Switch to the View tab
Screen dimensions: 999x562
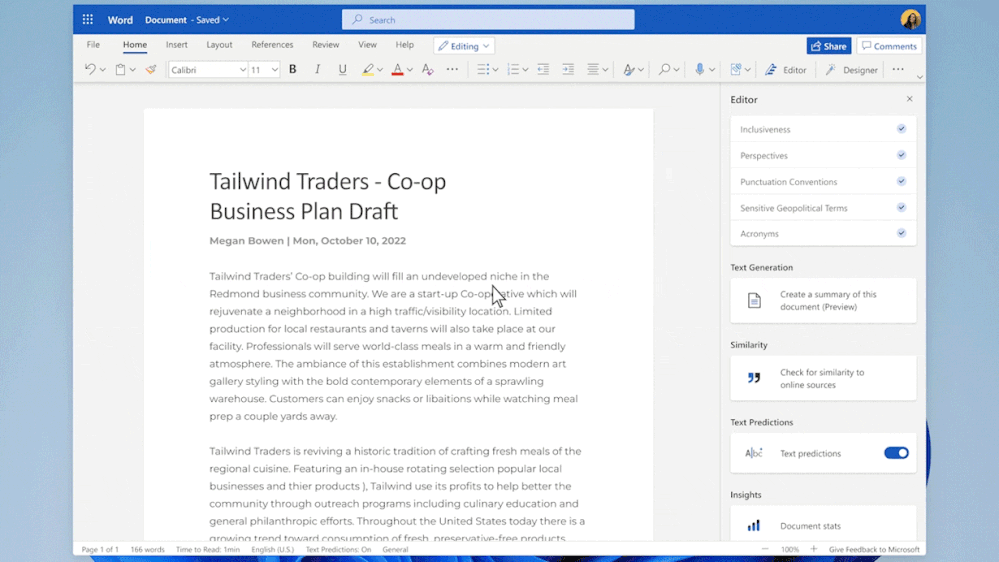367,45
